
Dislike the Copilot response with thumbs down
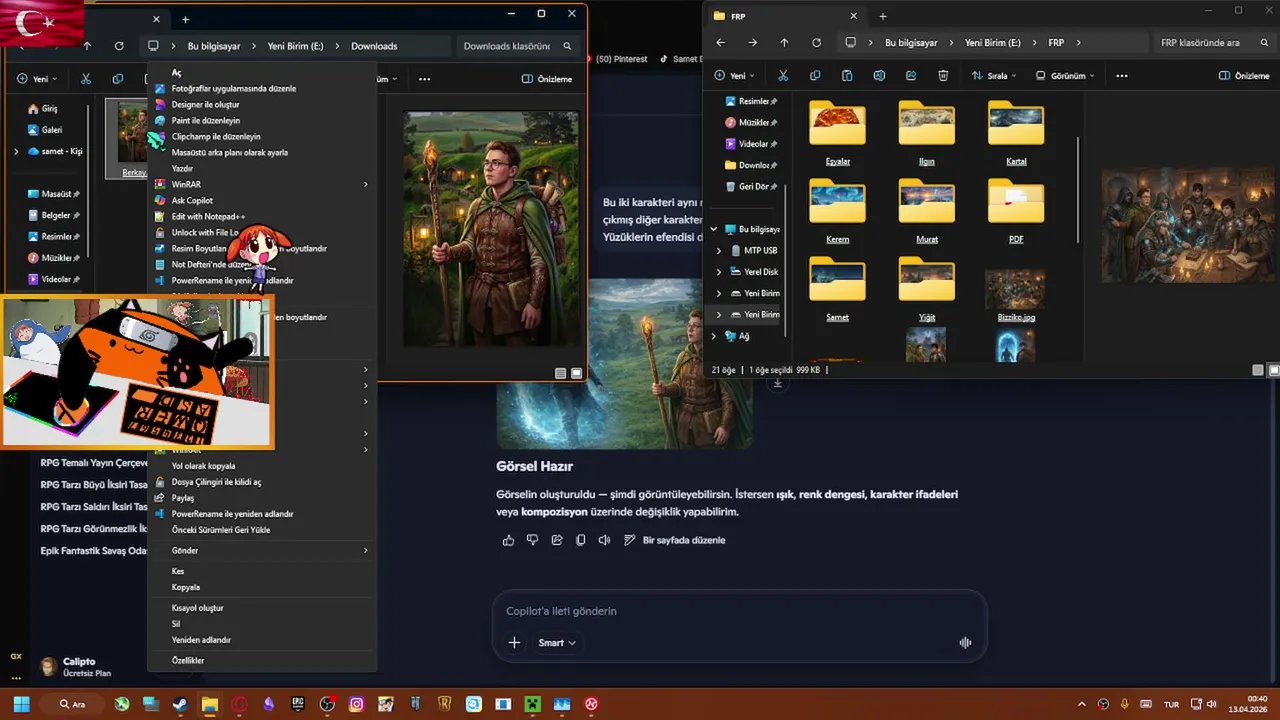(x=532, y=540)
